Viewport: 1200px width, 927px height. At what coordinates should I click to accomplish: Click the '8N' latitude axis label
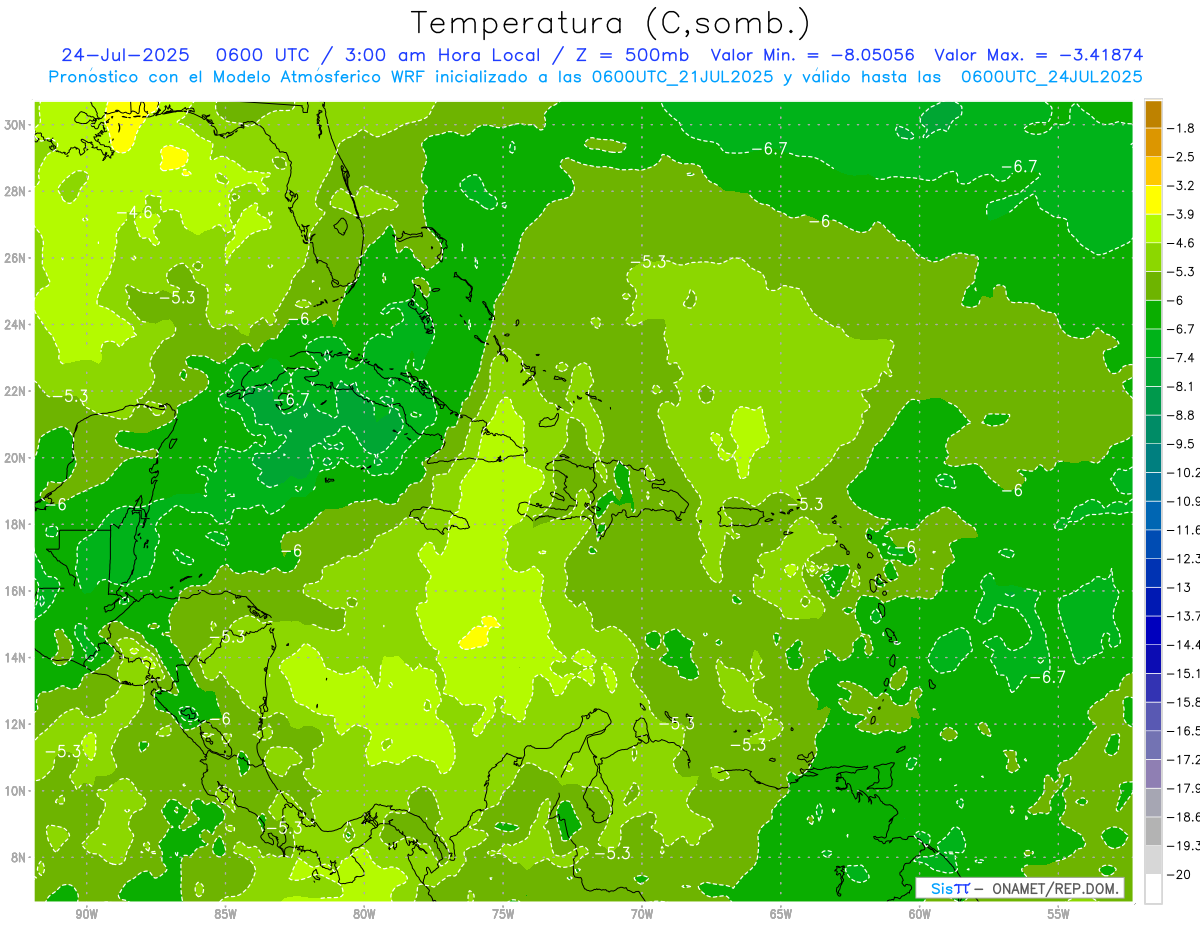(x=19, y=857)
